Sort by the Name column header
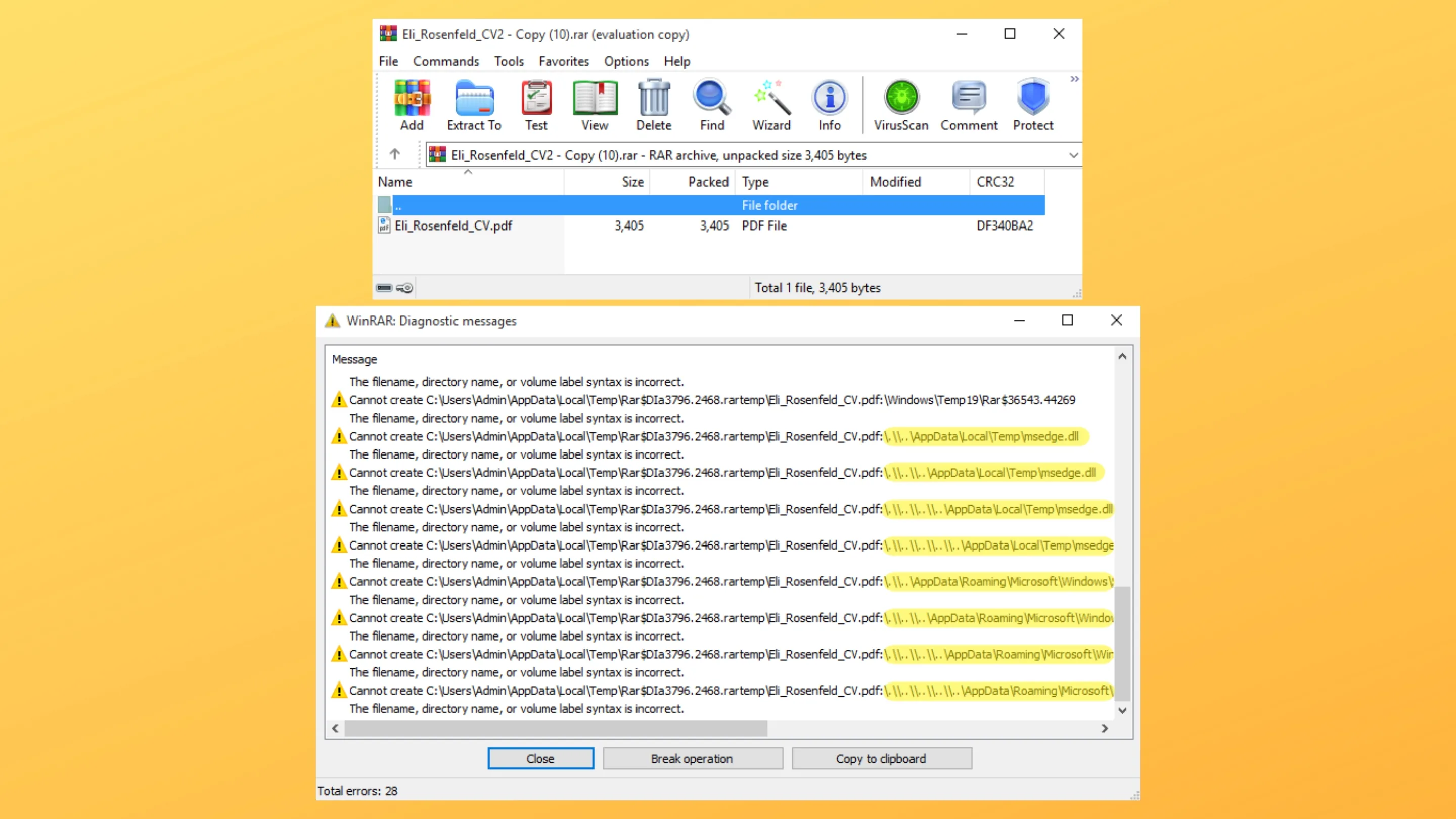The height and width of the screenshot is (819, 1456). 469,182
